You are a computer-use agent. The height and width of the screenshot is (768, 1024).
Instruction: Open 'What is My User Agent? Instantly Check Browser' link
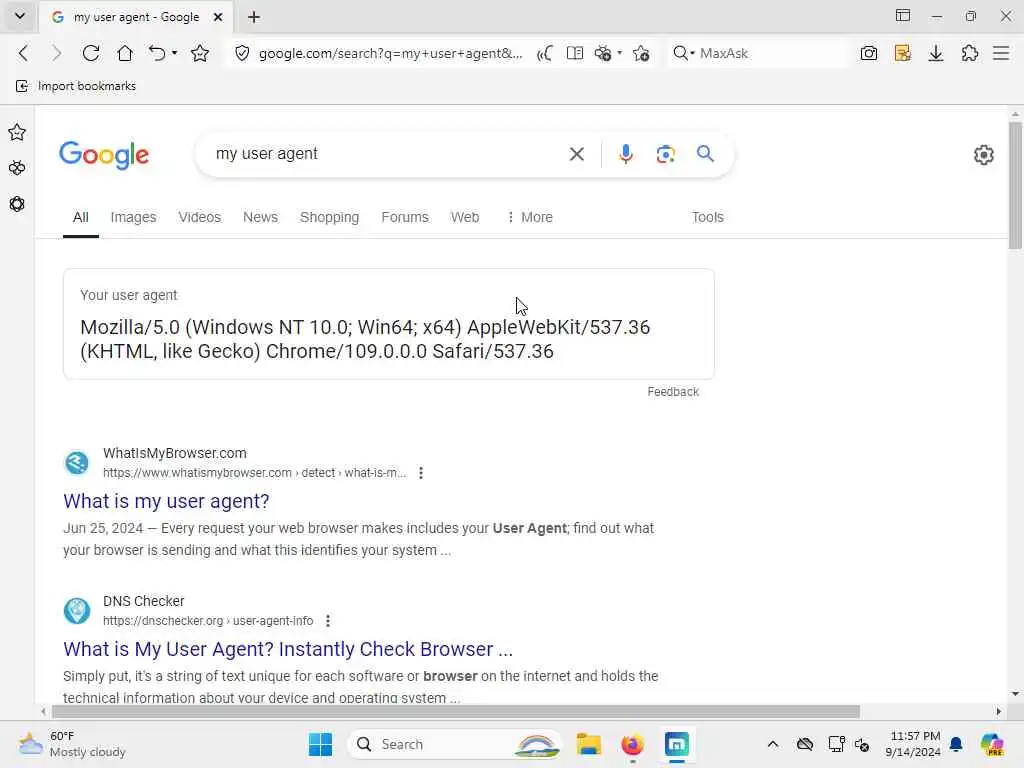(288, 649)
